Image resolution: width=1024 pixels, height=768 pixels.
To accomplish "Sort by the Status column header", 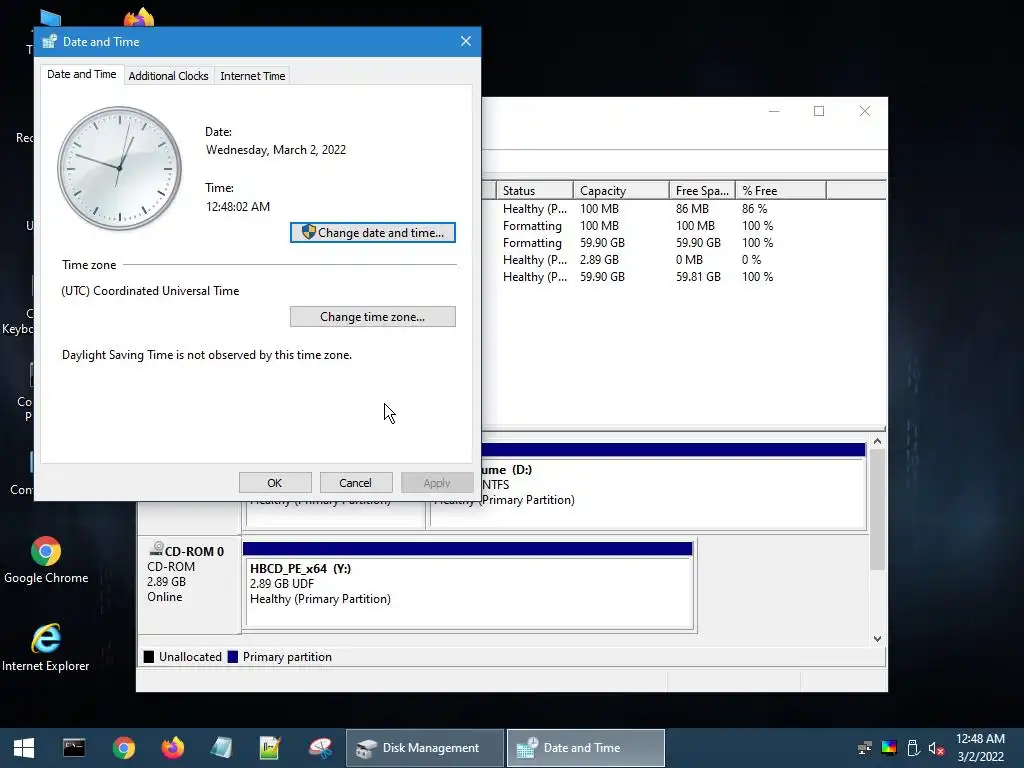I will tap(534, 191).
